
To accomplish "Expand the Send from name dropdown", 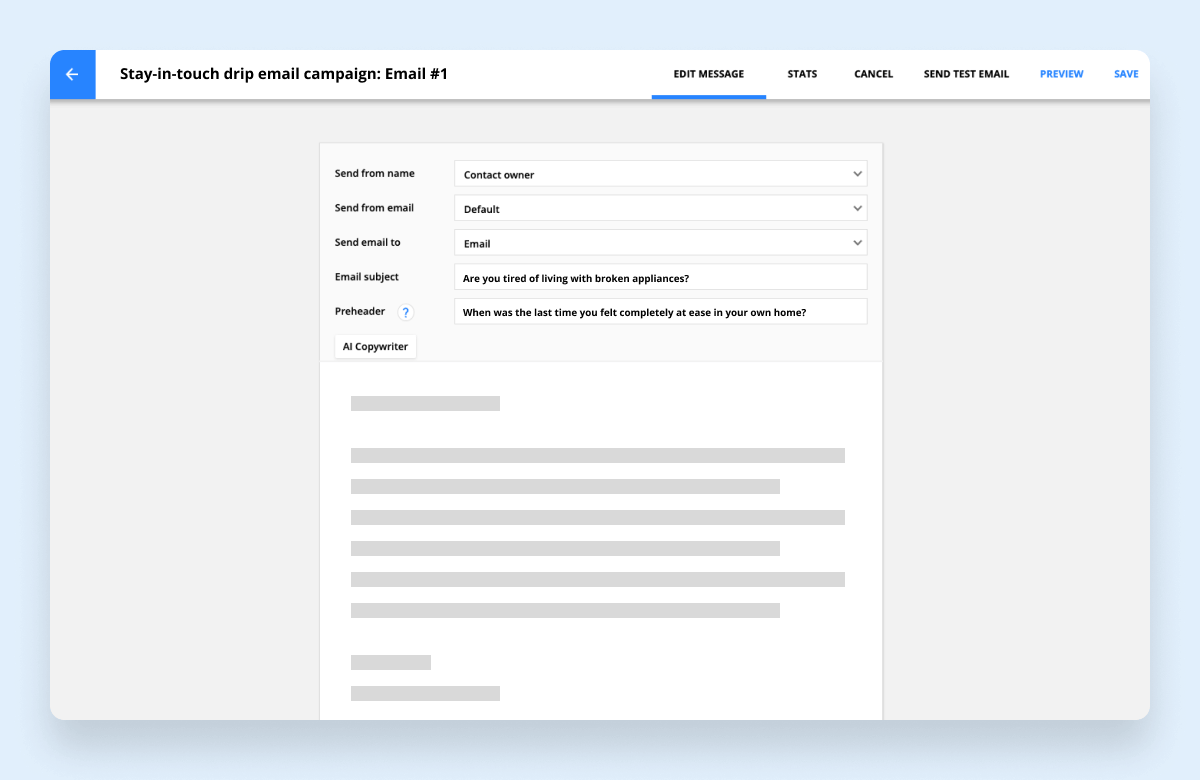I will 660,174.
